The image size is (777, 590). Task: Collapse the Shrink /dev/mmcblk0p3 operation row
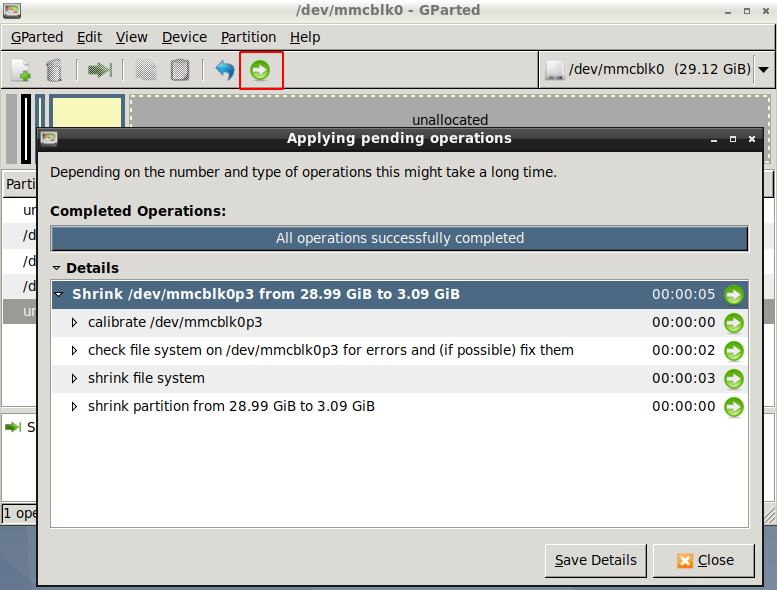tap(60, 295)
